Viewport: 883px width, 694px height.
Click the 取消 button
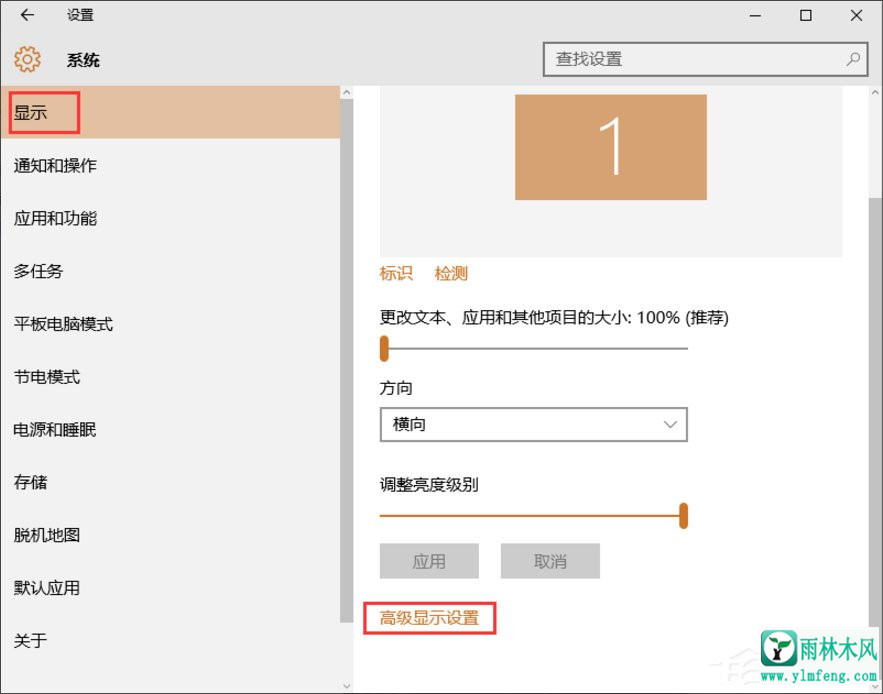click(x=550, y=561)
